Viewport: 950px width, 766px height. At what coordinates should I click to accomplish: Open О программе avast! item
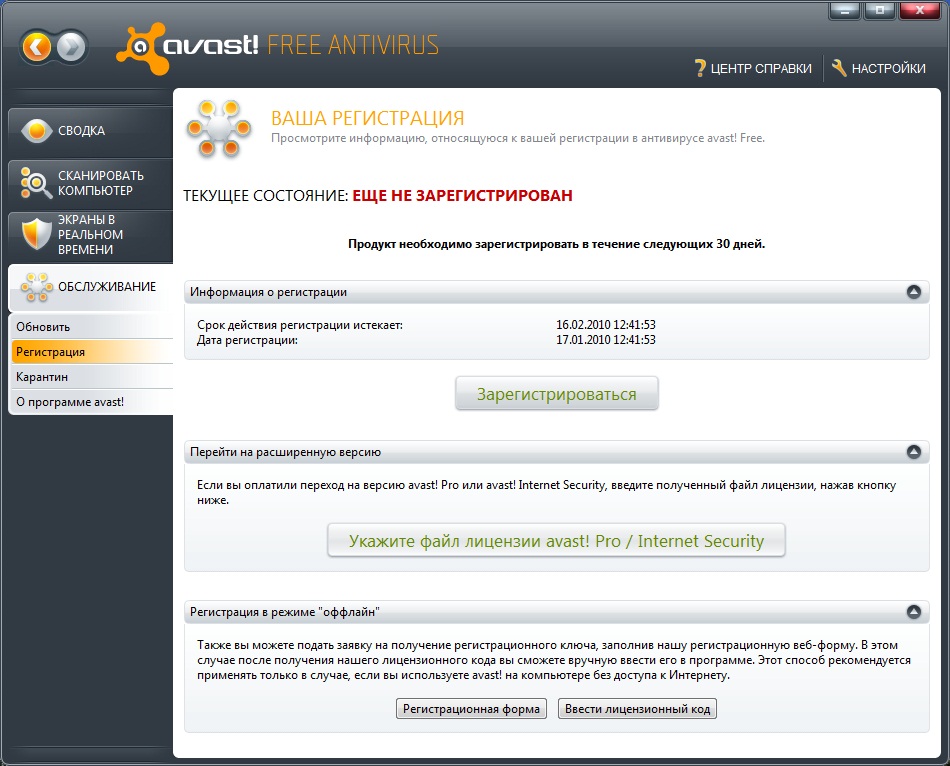pos(92,402)
